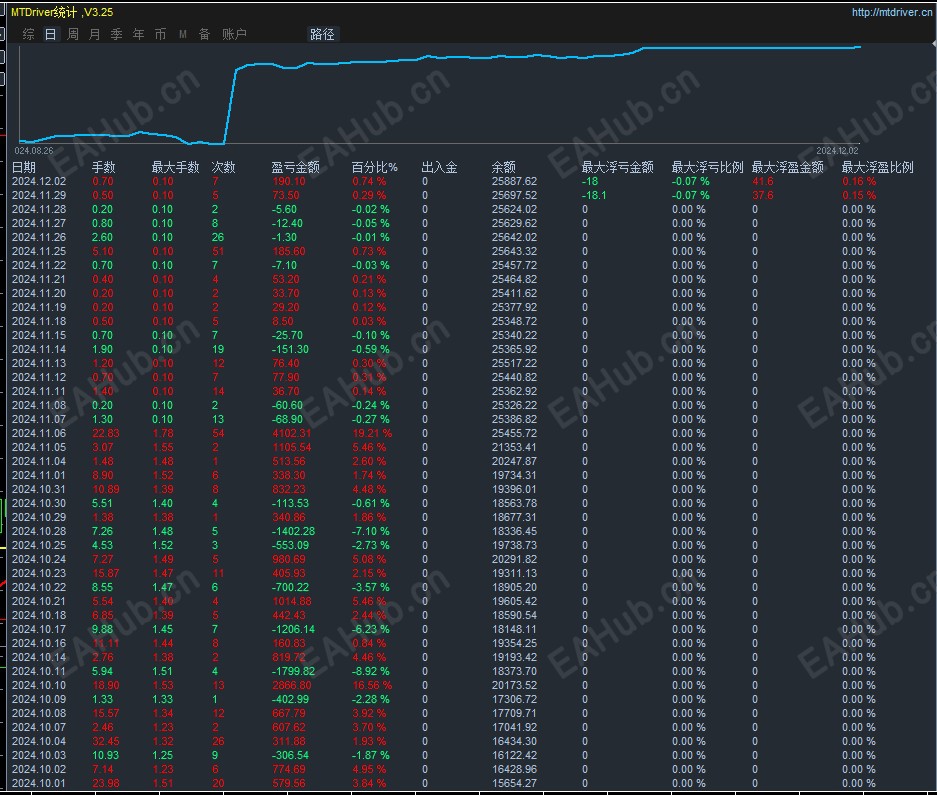
Task: Click profit amount 2866.80
Action: click(x=292, y=685)
